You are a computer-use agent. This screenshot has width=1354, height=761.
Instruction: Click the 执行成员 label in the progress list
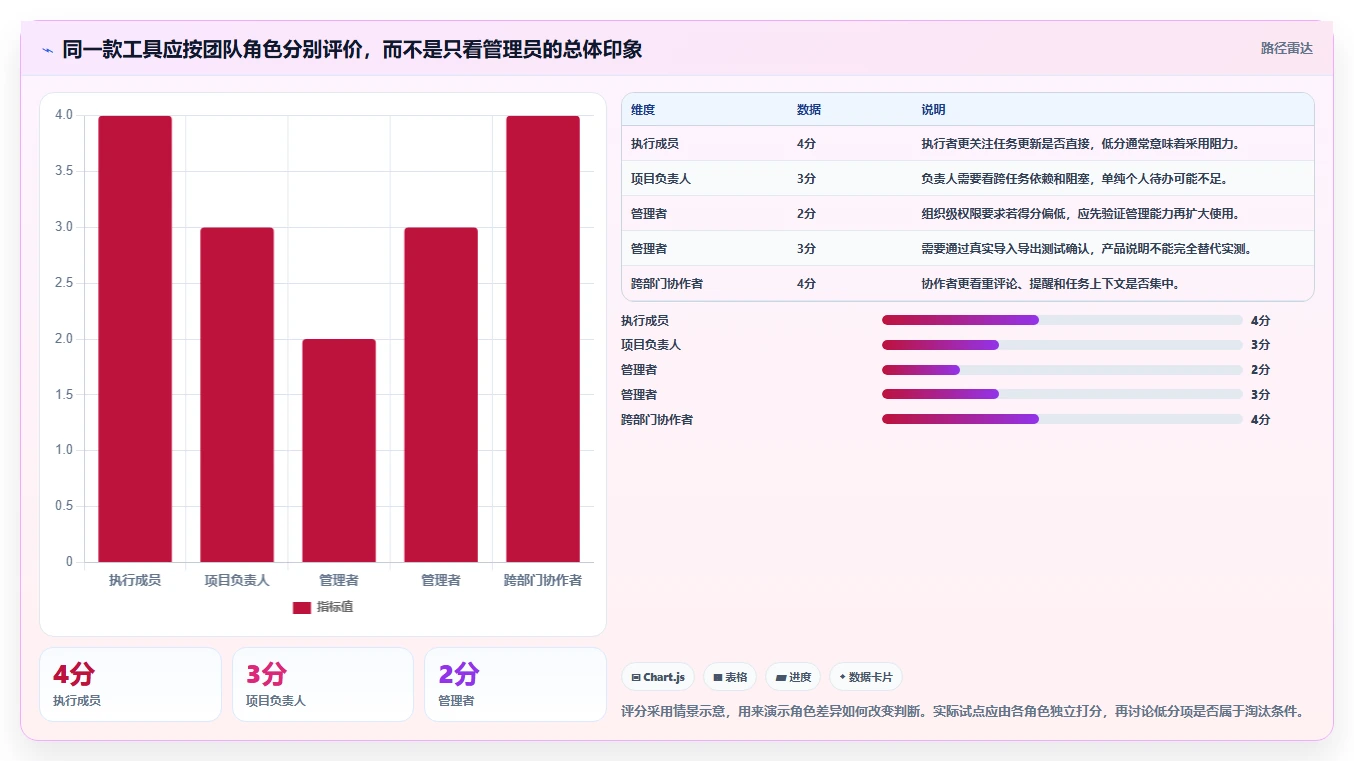click(x=645, y=320)
